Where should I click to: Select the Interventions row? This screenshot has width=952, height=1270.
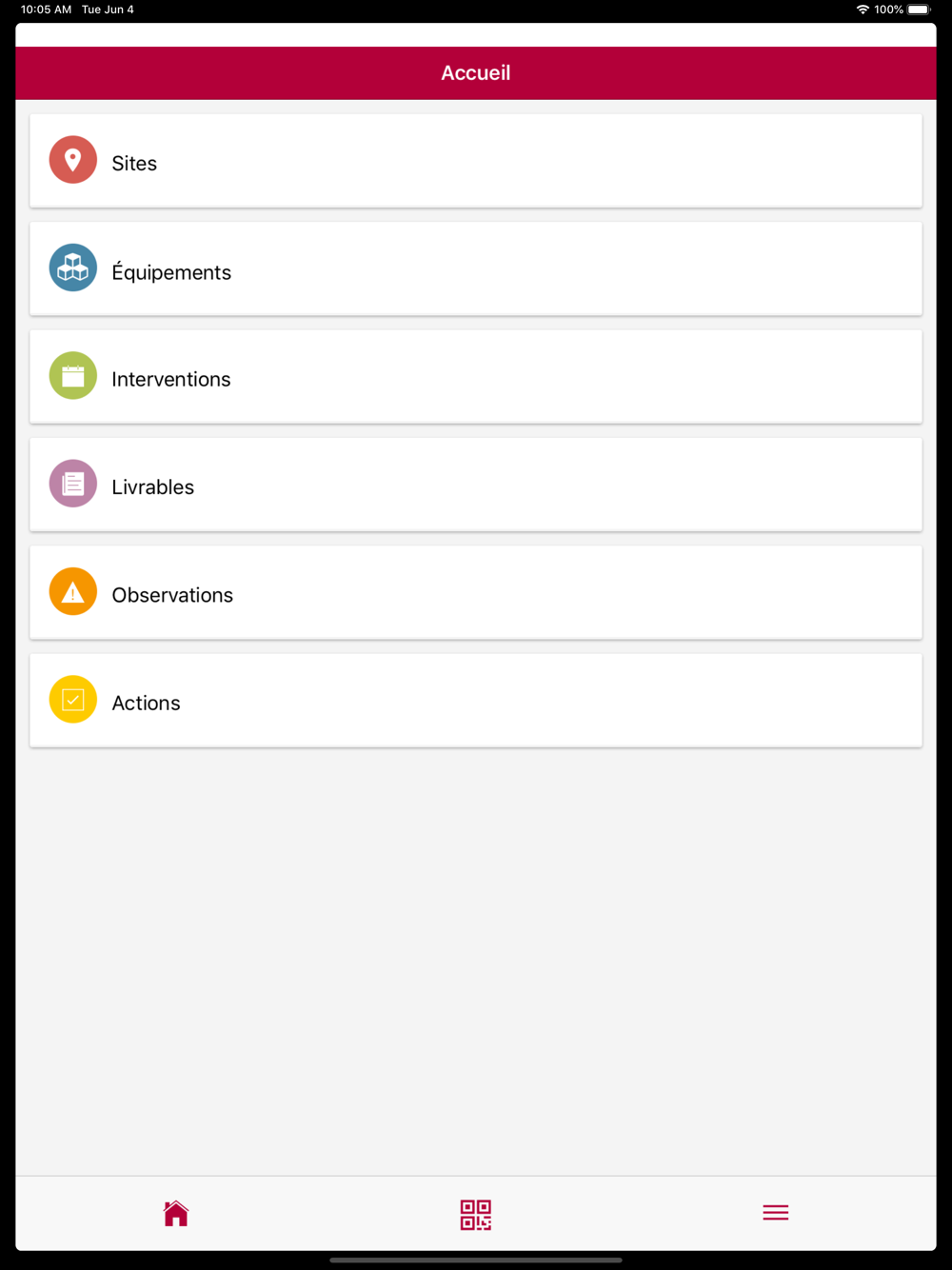476,377
